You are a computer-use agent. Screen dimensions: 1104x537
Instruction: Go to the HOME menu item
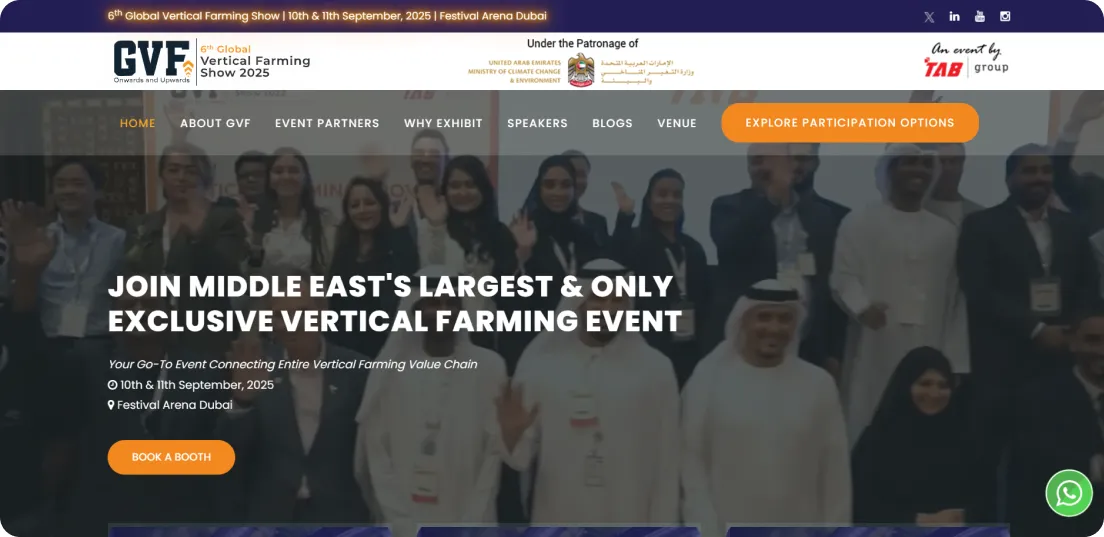coord(137,123)
